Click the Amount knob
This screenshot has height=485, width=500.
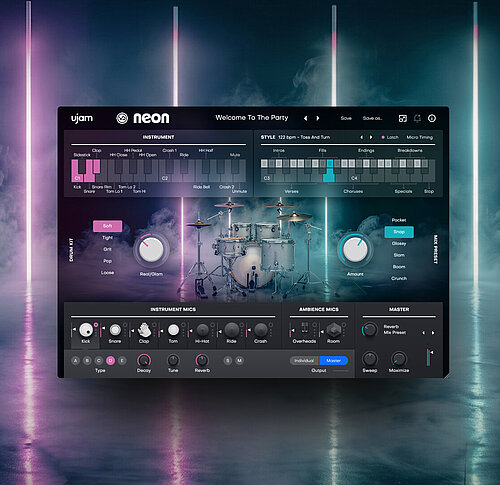pyautogui.click(x=355, y=250)
